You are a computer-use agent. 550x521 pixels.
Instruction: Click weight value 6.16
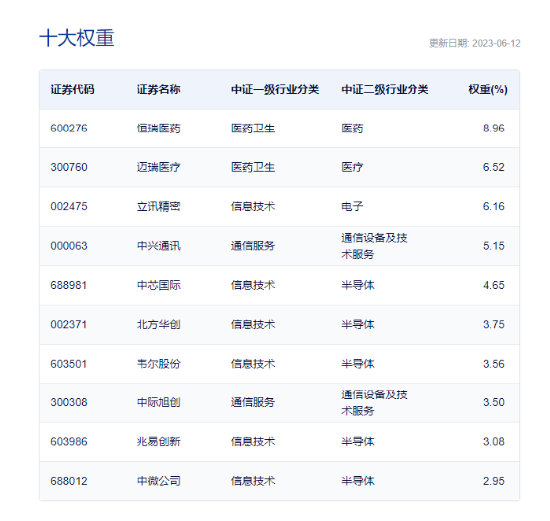click(494, 206)
